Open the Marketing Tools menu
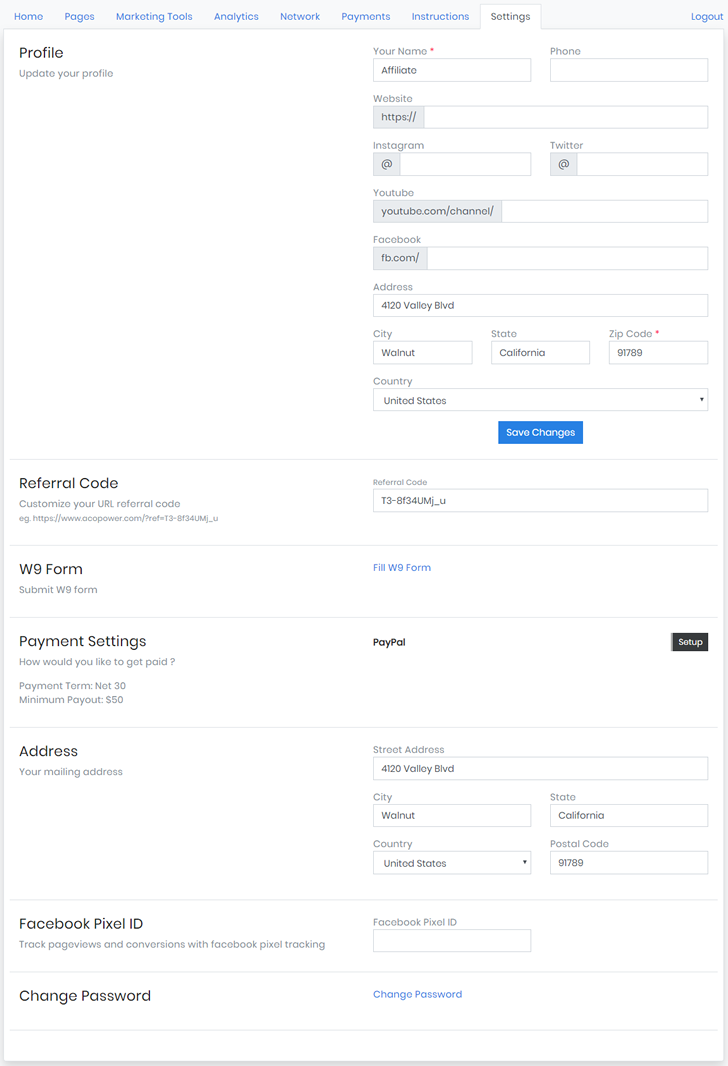The height and width of the screenshot is (1066, 728). 153,16
